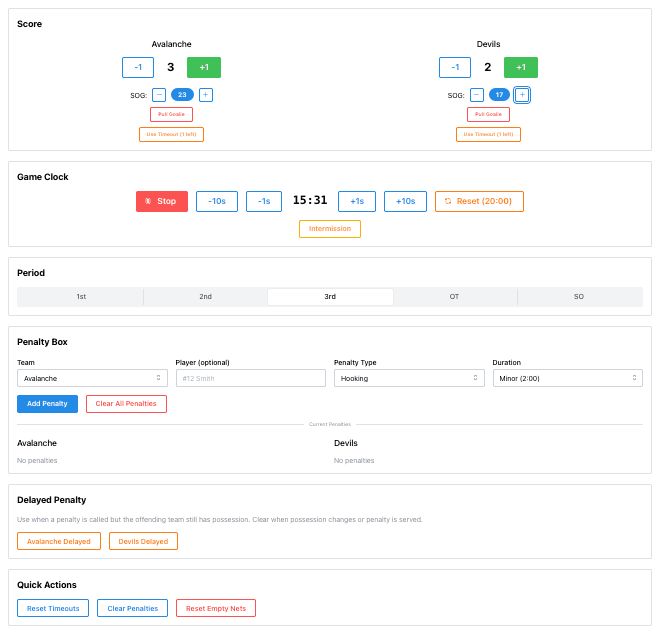Click the Avalanche heading under Current Penalties

37,443
